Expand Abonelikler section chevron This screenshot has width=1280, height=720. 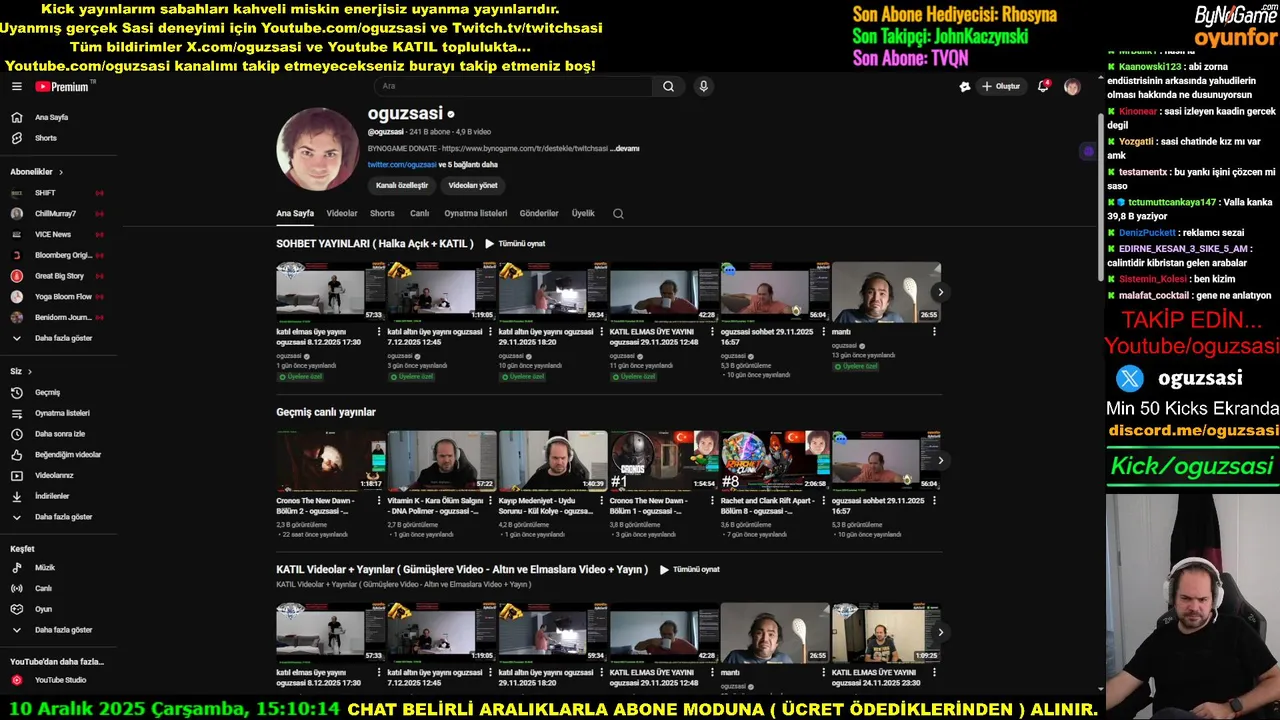pyautogui.click(x=60, y=172)
